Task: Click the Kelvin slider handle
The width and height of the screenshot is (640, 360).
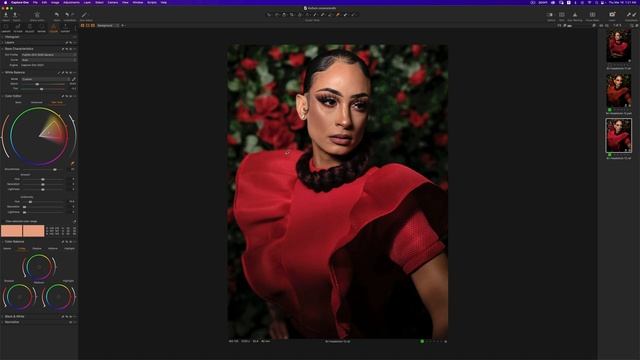Action: (37, 84)
